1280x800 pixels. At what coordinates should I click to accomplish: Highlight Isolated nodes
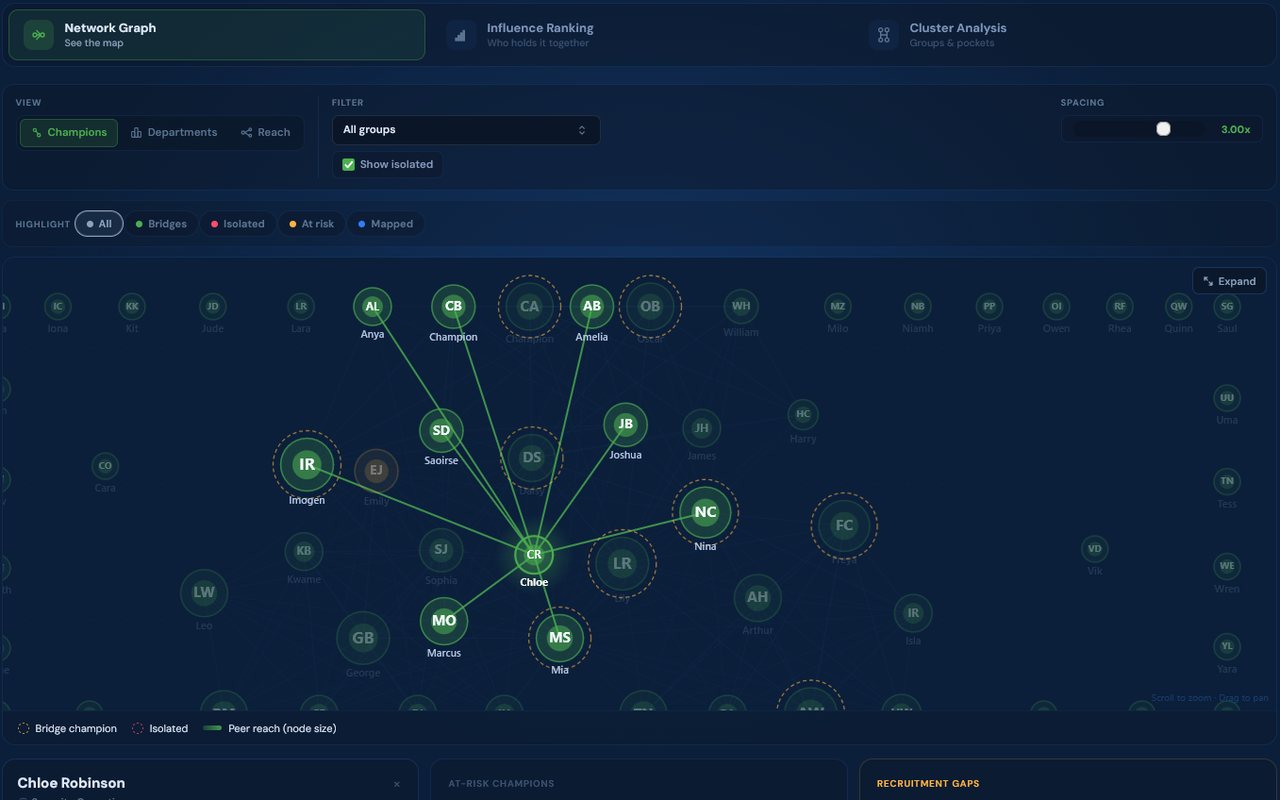click(x=237, y=224)
